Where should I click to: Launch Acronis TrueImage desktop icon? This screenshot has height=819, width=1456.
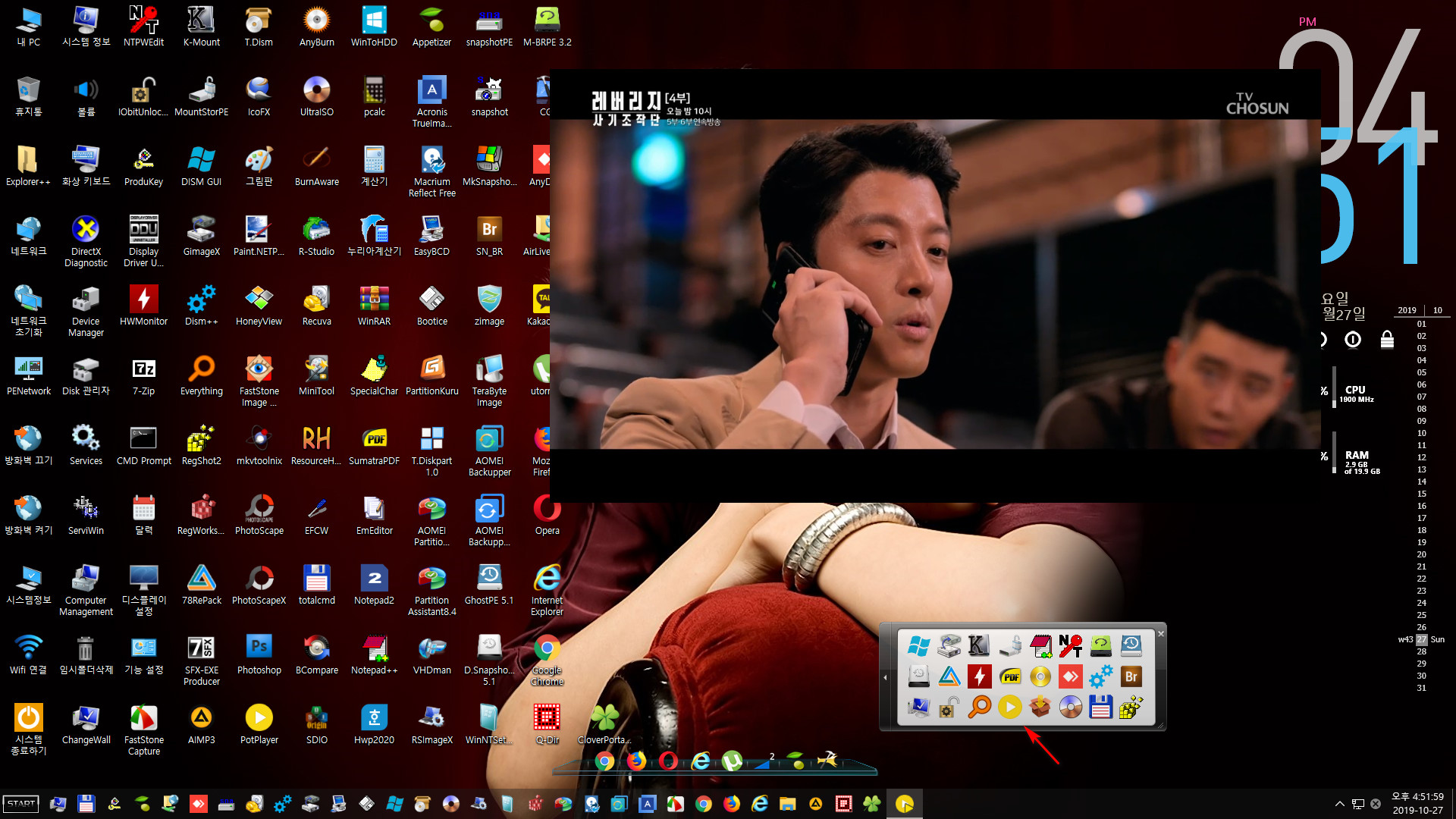tap(431, 102)
